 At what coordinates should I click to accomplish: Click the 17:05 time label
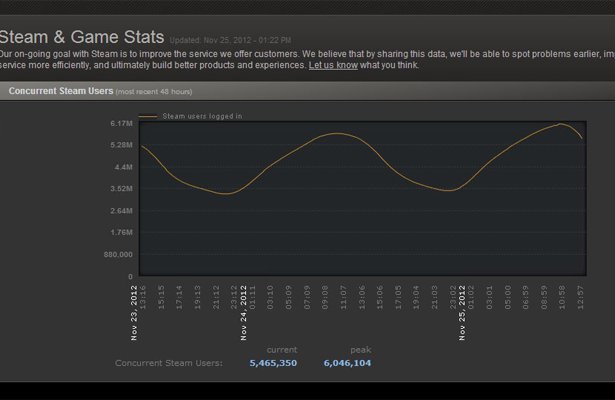[398, 297]
